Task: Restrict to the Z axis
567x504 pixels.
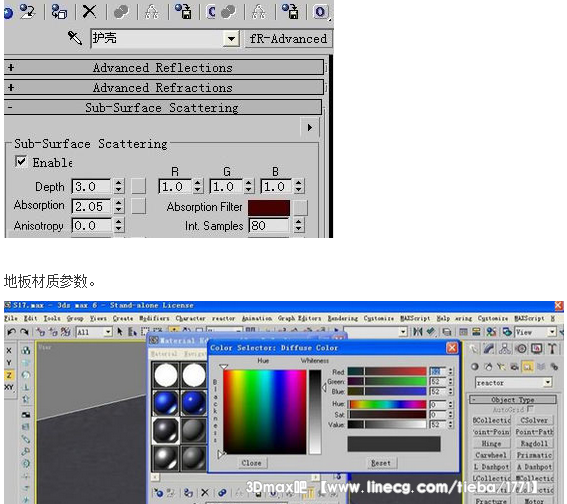Action: click(9, 375)
